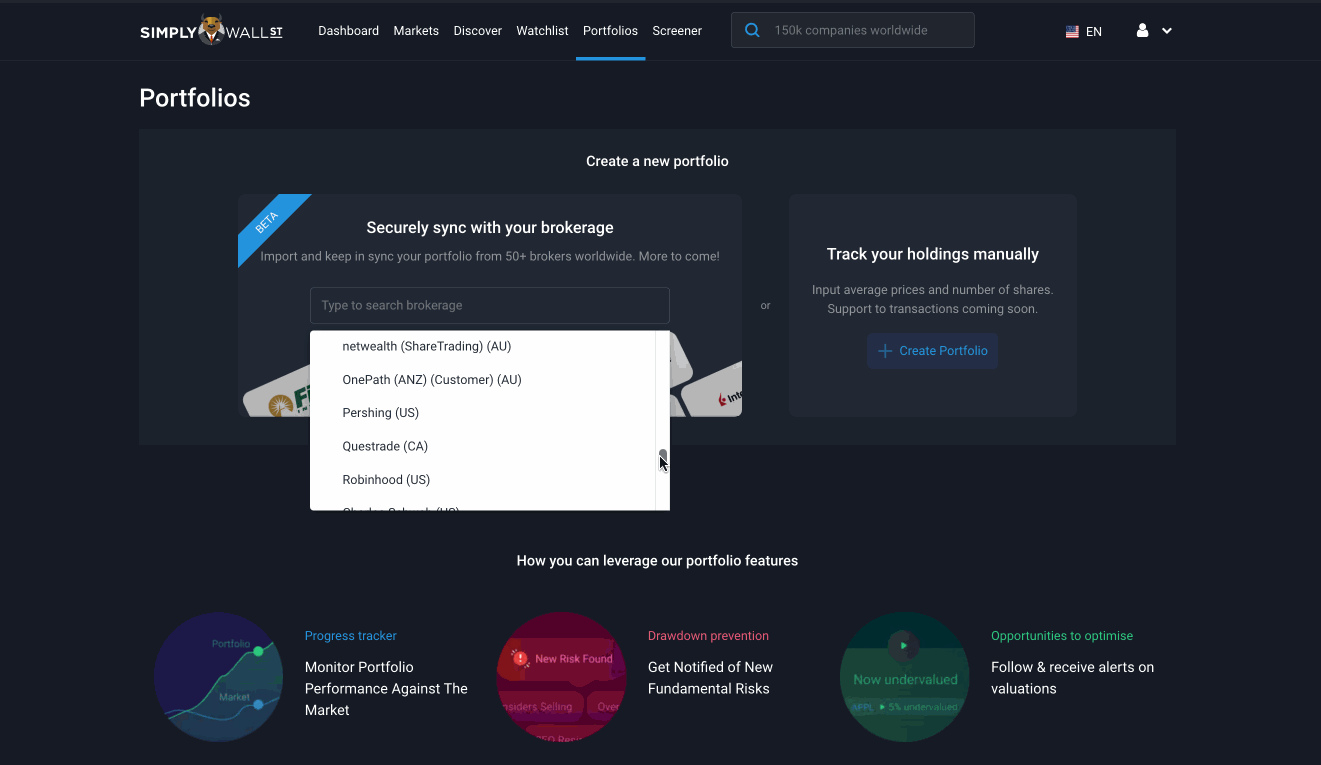
Task: Focus the Type to search brokerage field
Action: 489,306
